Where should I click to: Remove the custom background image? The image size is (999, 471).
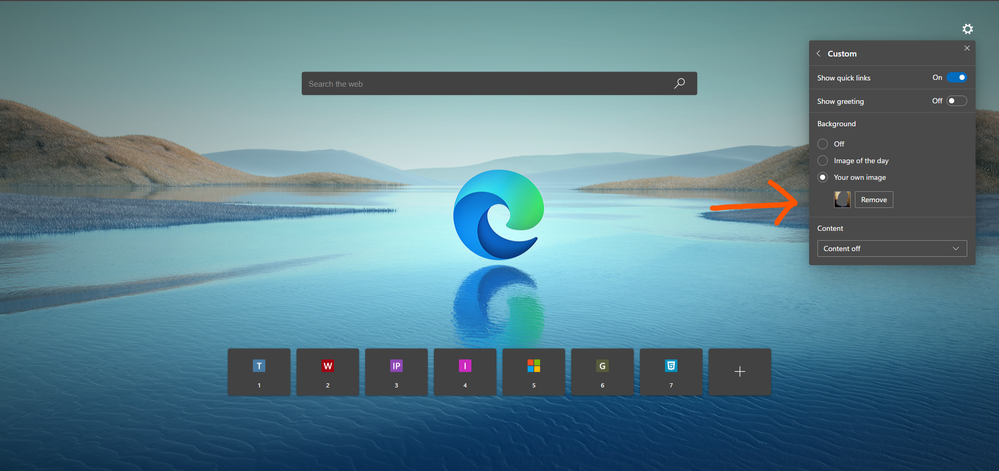tap(873, 199)
